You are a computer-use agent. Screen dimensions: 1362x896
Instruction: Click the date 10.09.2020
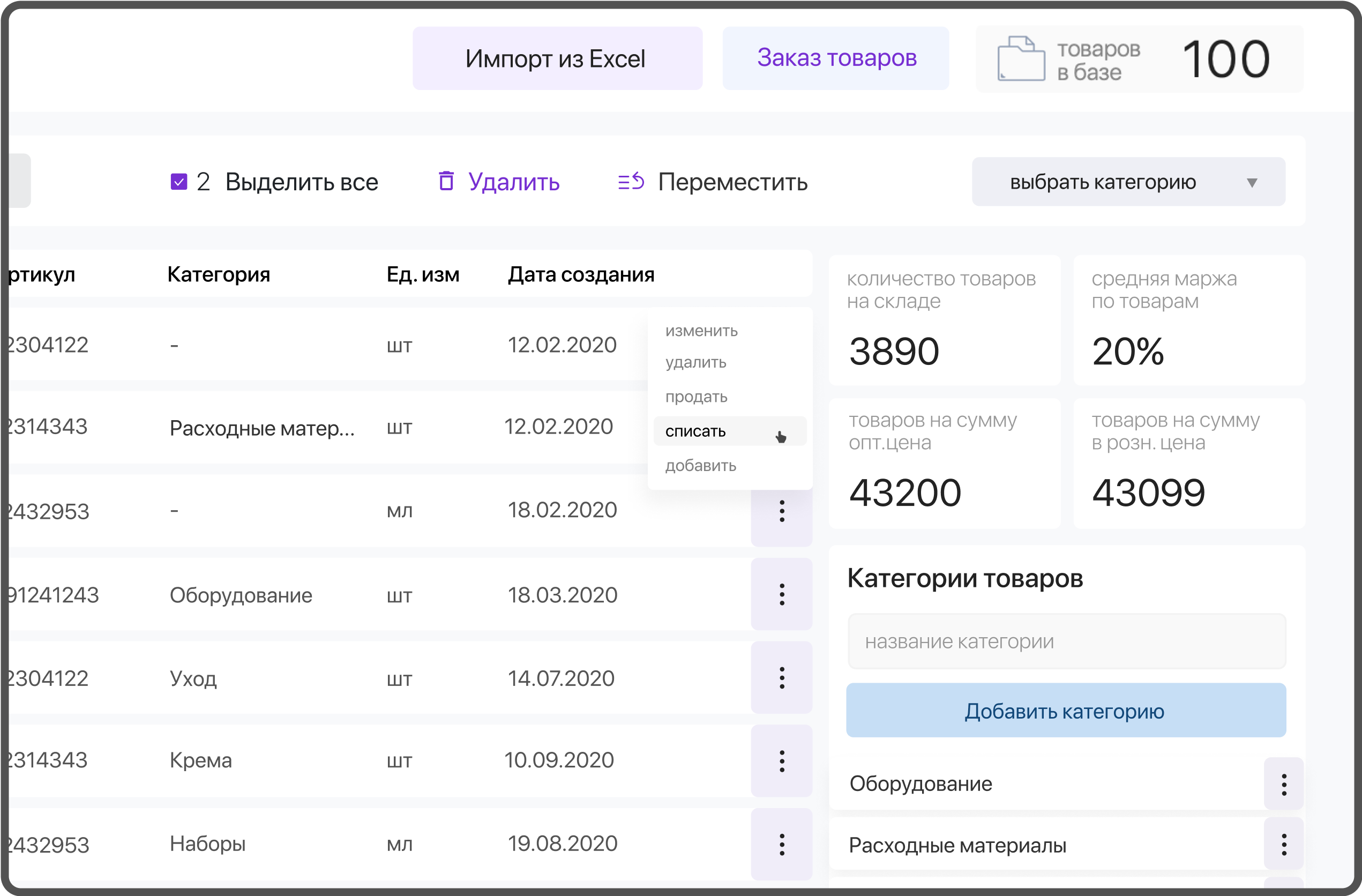pos(558,760)
